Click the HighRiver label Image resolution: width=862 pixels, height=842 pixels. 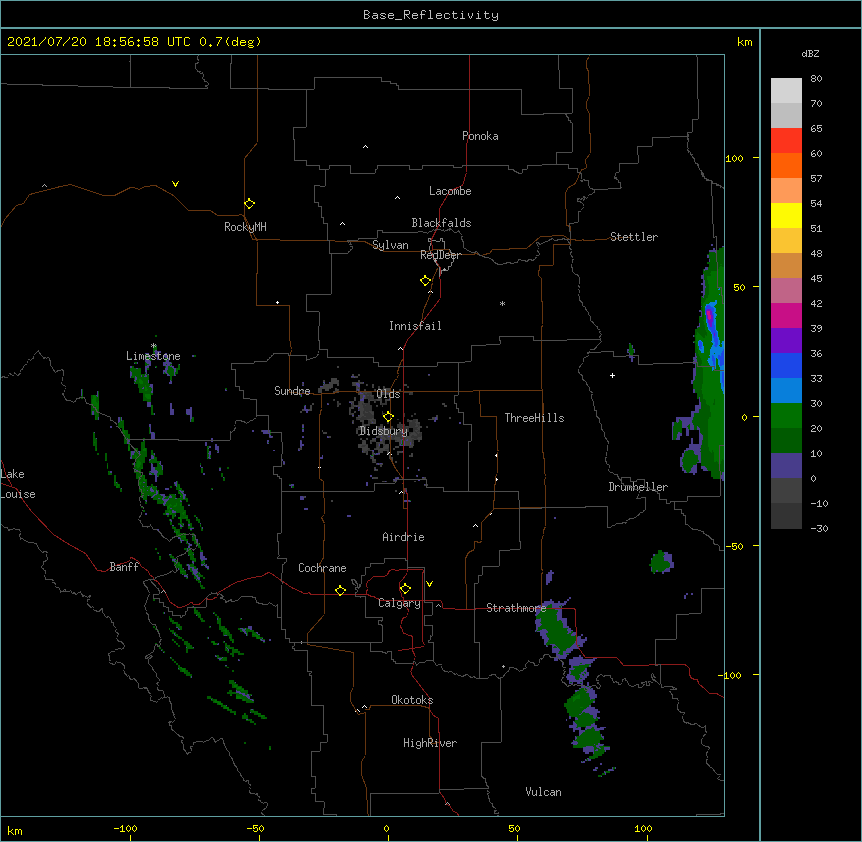pos(430,743)
